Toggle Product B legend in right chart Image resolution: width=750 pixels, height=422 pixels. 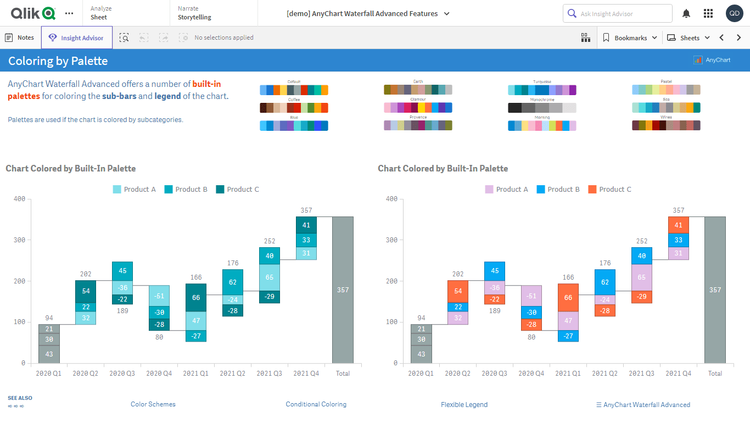(x=554, y=189)
